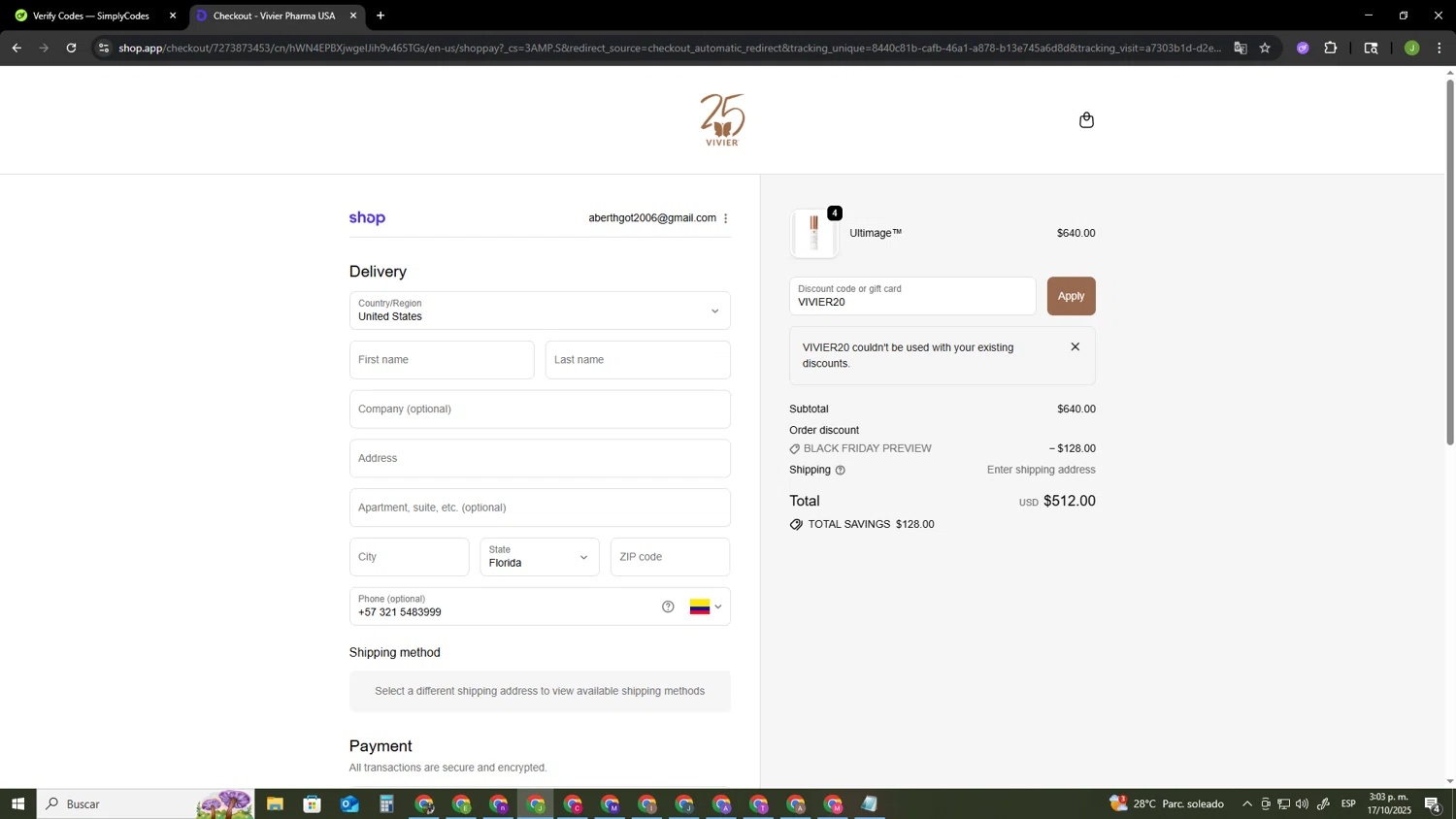
Task: Open File Explorer from the taskbar
Action: click(x=275, y=803)
